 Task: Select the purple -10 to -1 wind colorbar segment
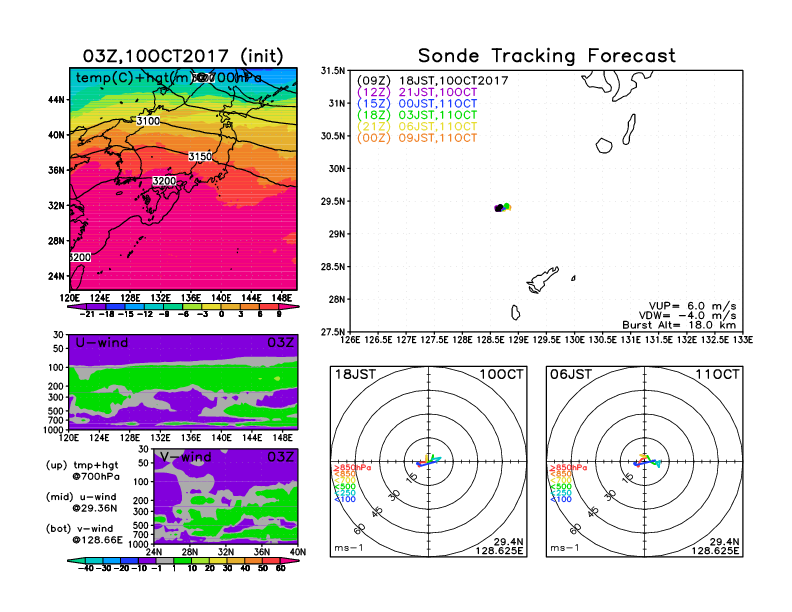click(147, 560)
